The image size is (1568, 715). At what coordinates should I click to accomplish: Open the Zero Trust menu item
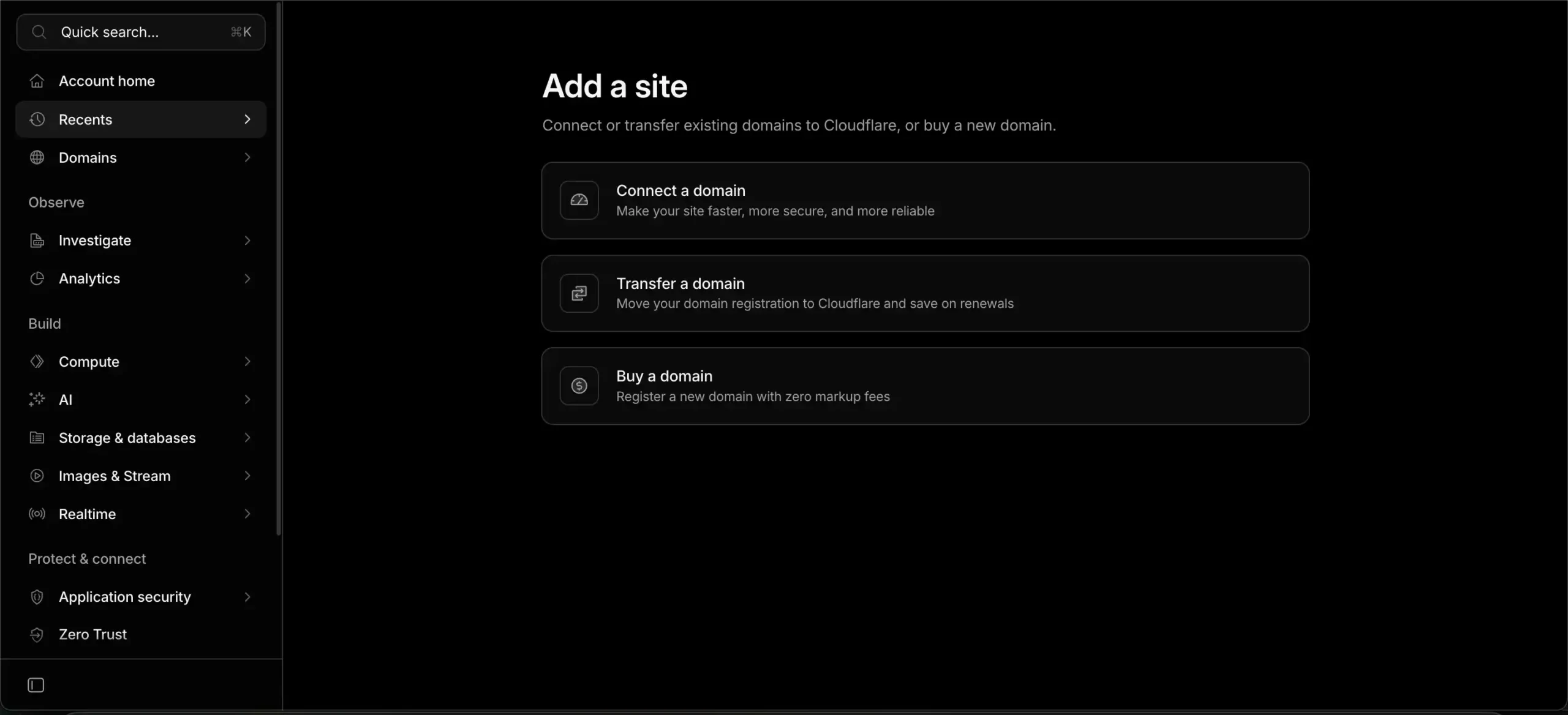pyautogui.click(x=141, y=634)
